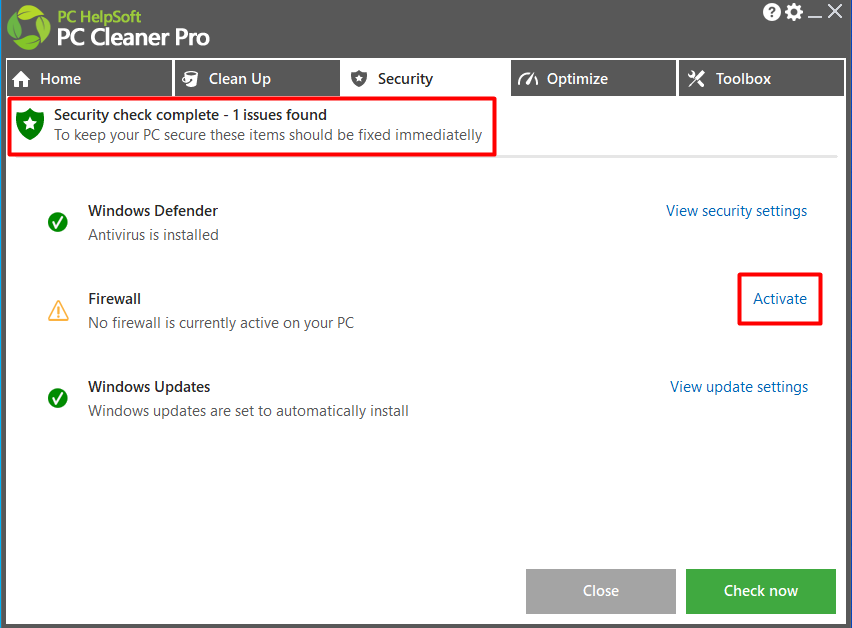Viewport: 852px width, 628px height.
Task: Click the Windows Defender title text
Action: 153,211
